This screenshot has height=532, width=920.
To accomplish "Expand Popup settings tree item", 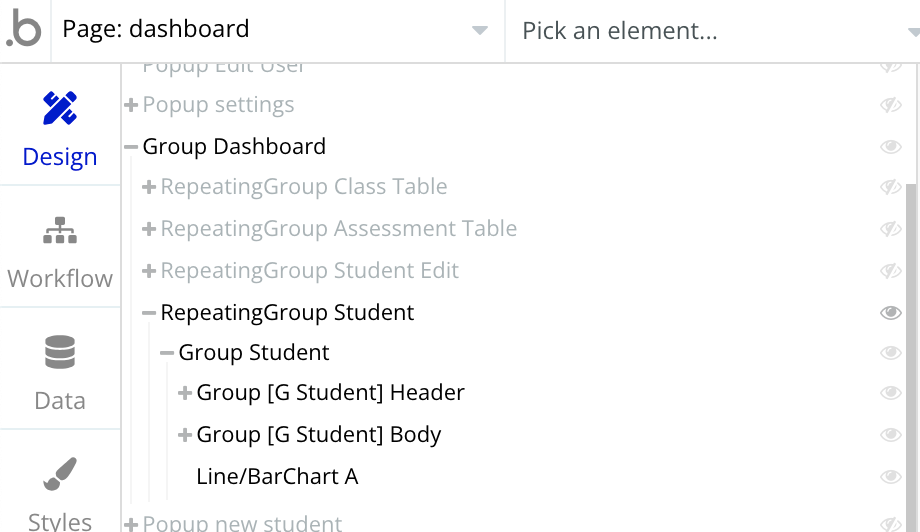I will tap(131, 105).
